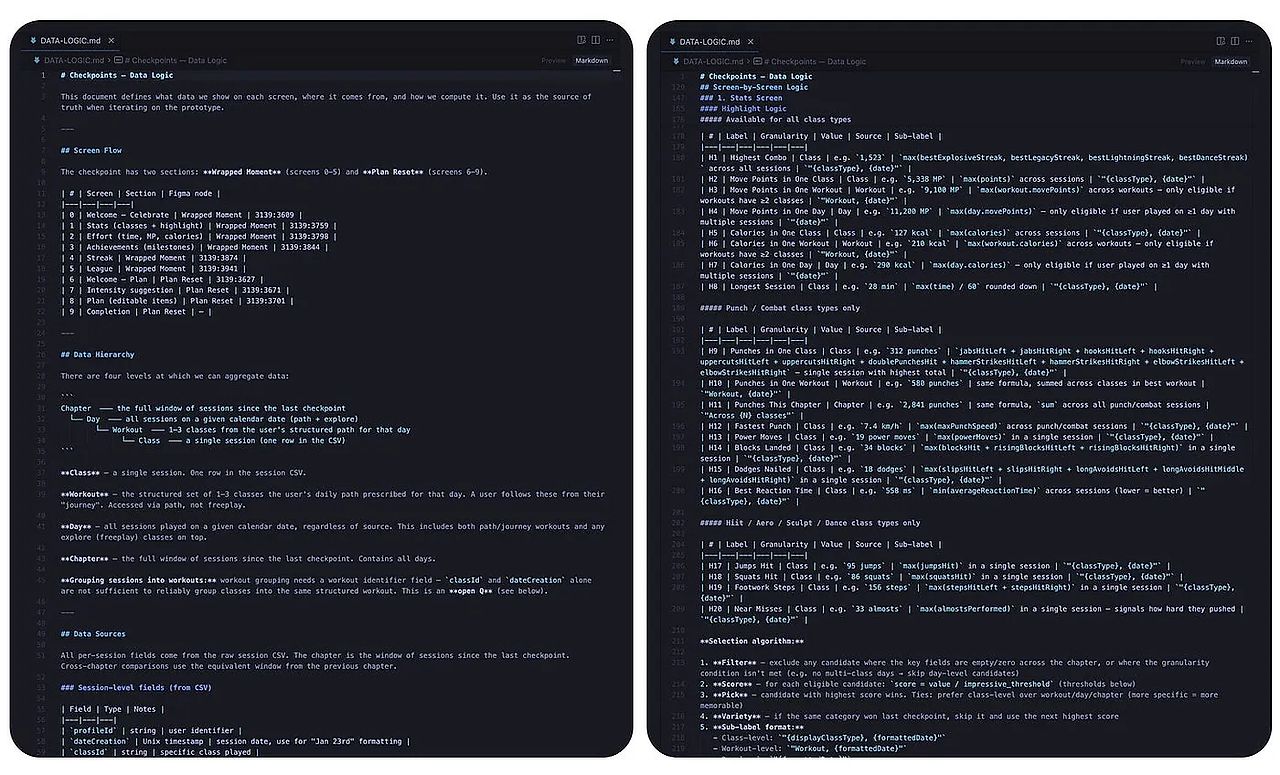This screenshot has height=775, width=1280.
Task: Click DATA-LOGIC.md breadcrumb in right editor
Action: pyautogui.click(x=711, y=61)
